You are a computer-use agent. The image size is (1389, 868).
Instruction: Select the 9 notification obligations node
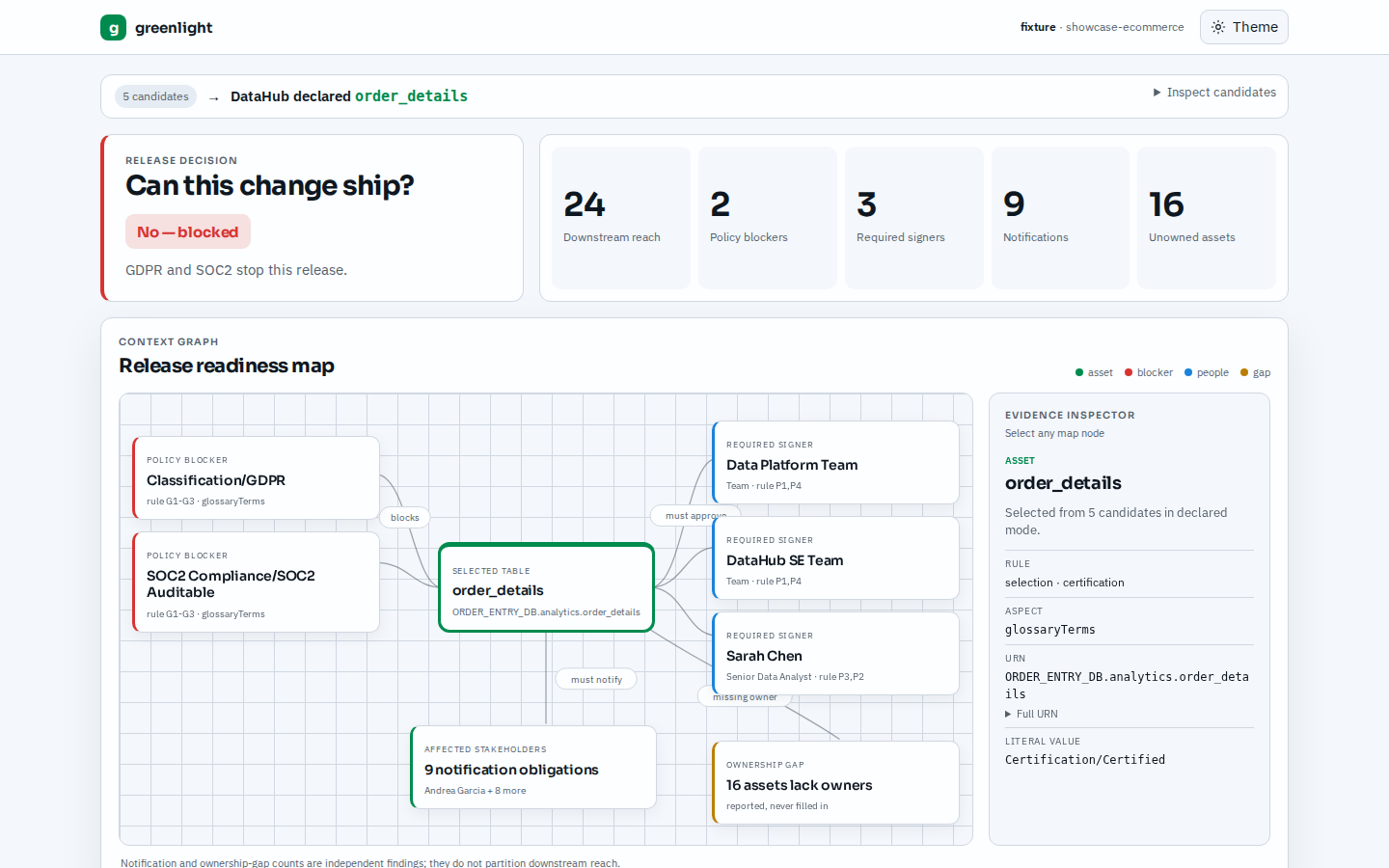(533, 767)
